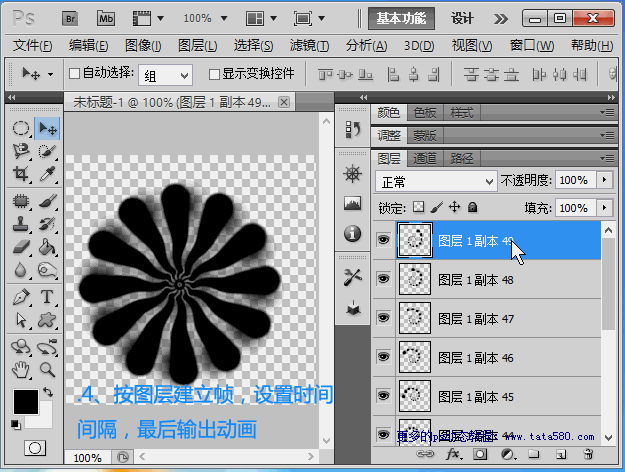Hide layer 图层 1 副本 49

pyautogui.click(x=383, y=240)
